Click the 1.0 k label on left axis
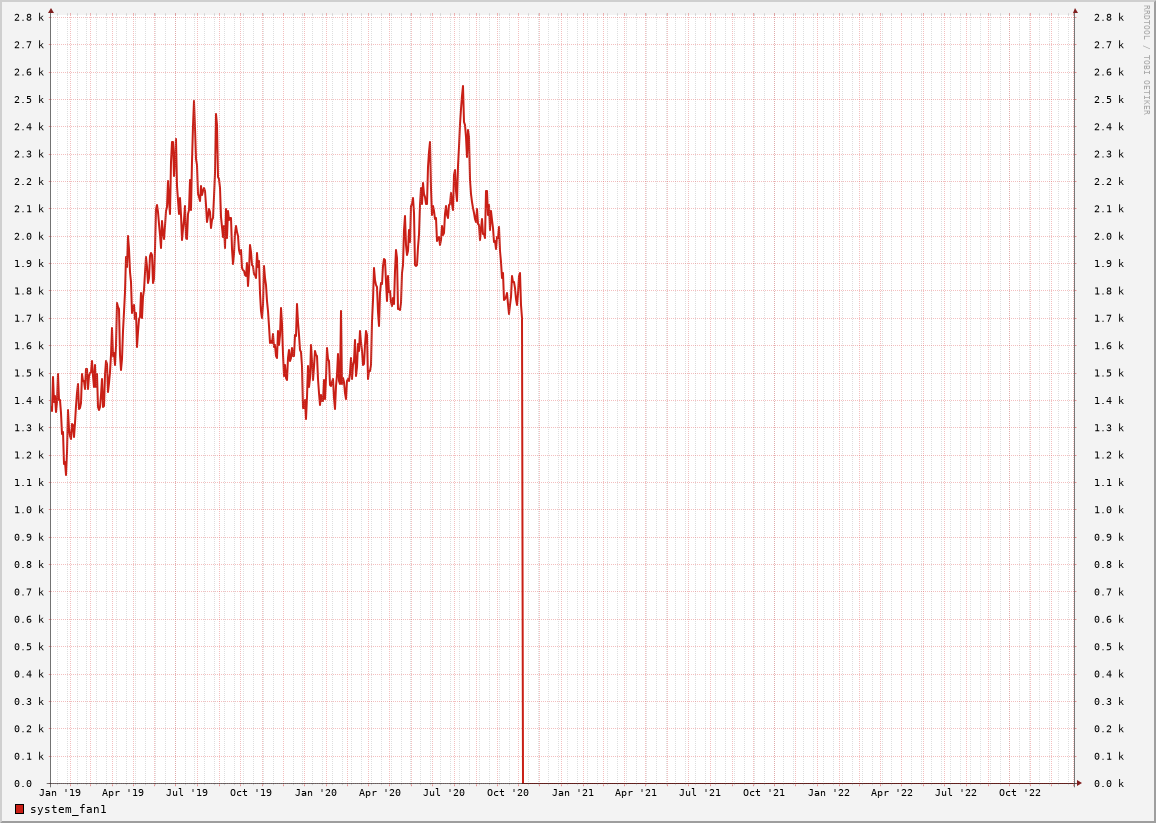The height and width of the screenshot is (823, 1156). click(29, 510)
